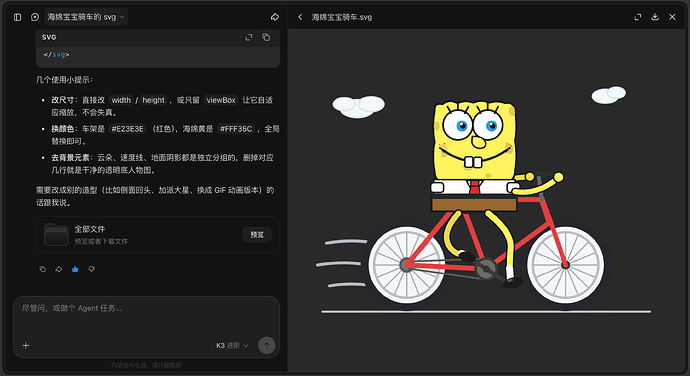Go back from 海绵宝宝骑车.svg preview

(301, 17)
